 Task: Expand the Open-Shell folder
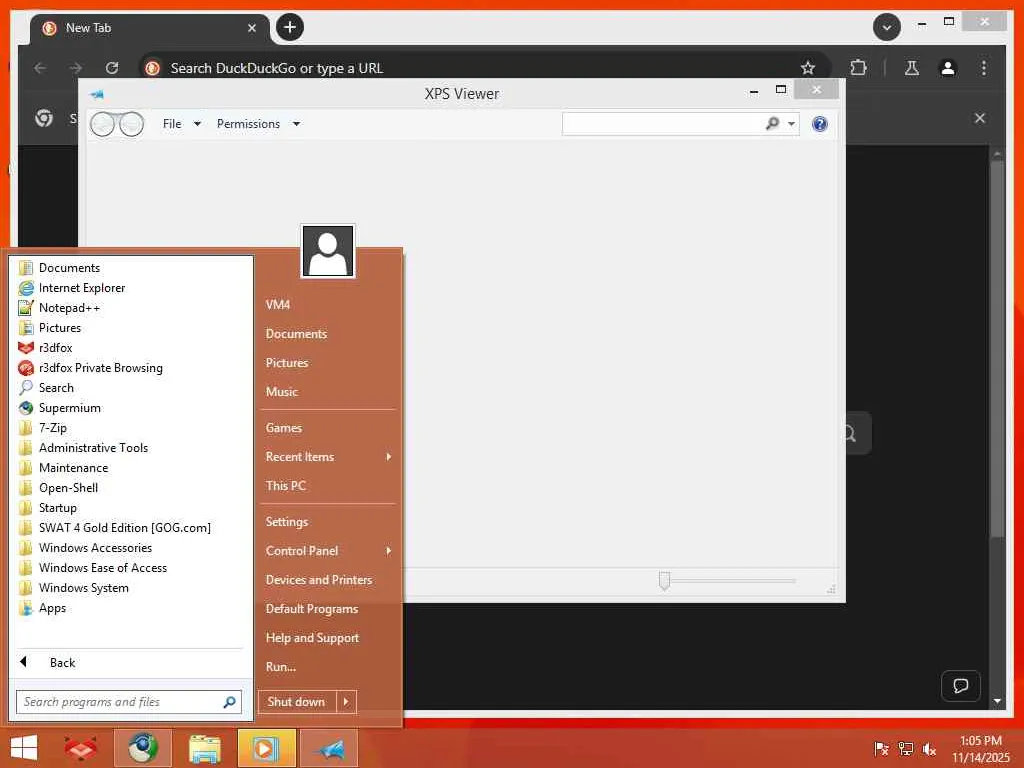pos(68,488)
